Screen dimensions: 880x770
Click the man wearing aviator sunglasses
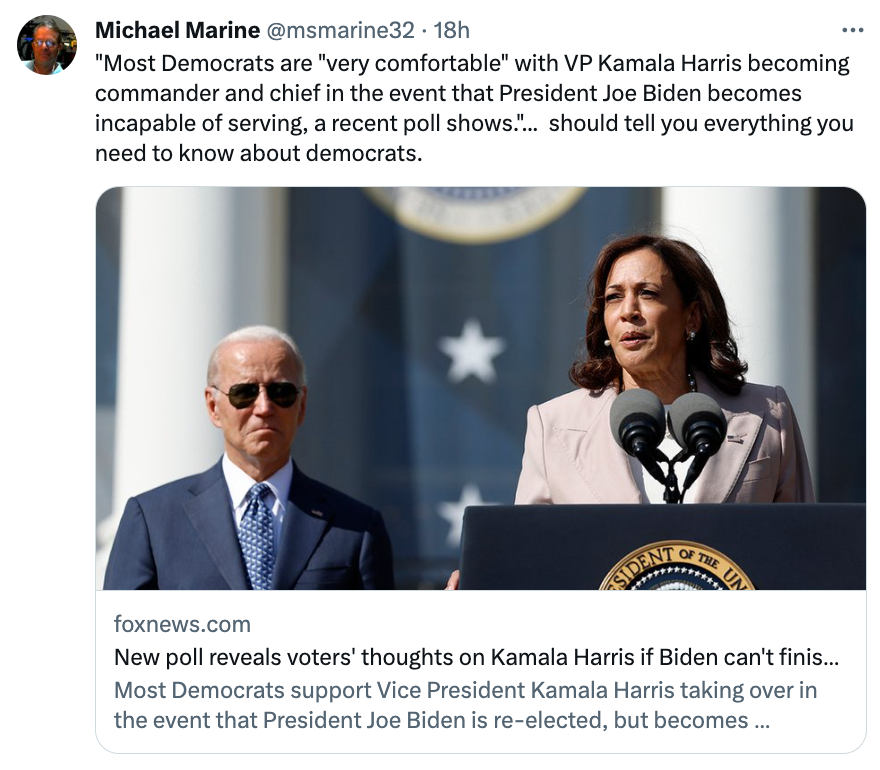pos(256,420)
